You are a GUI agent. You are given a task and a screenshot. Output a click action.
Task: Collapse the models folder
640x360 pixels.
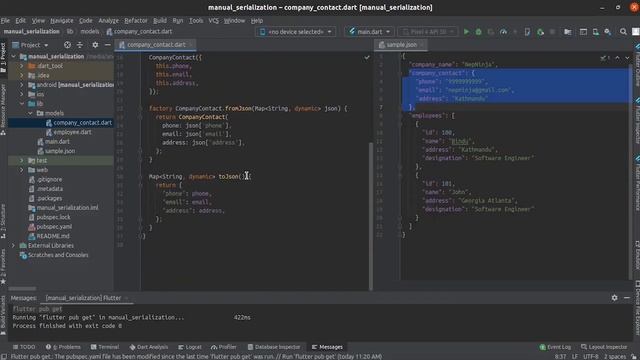[x=30, y=113]
